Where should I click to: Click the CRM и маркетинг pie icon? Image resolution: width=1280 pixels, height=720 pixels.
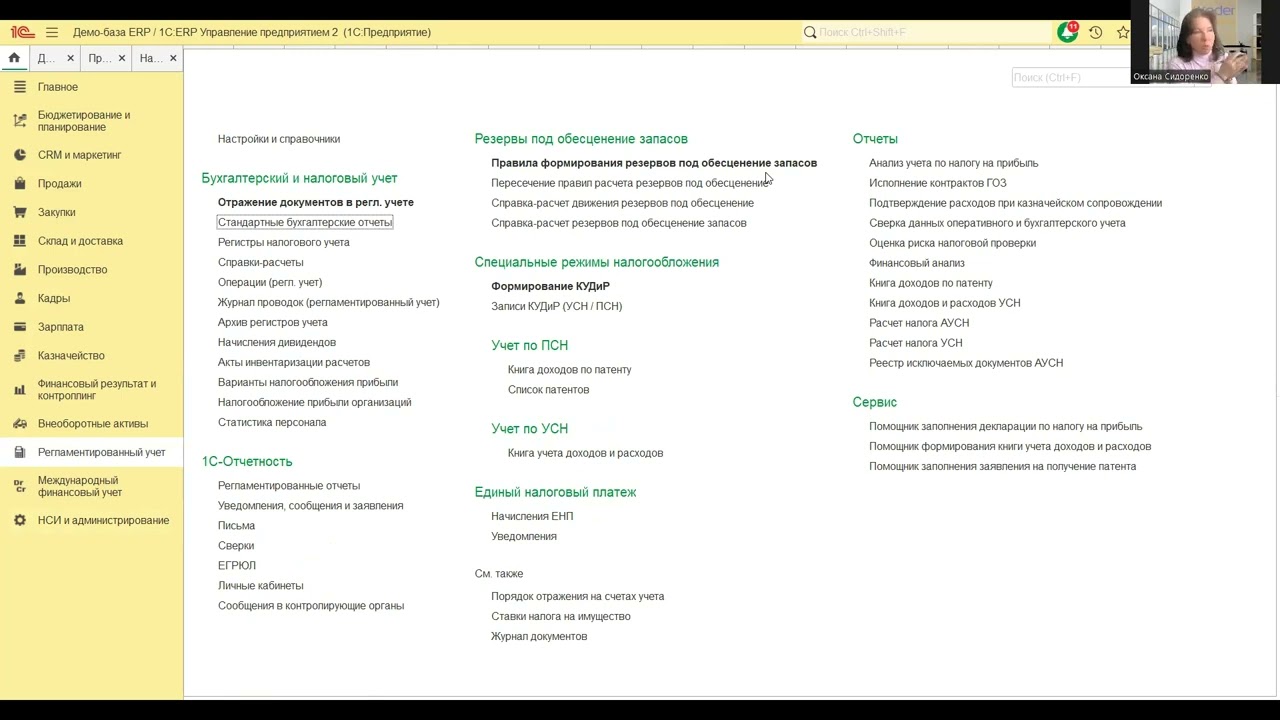(x=19, y=155)
